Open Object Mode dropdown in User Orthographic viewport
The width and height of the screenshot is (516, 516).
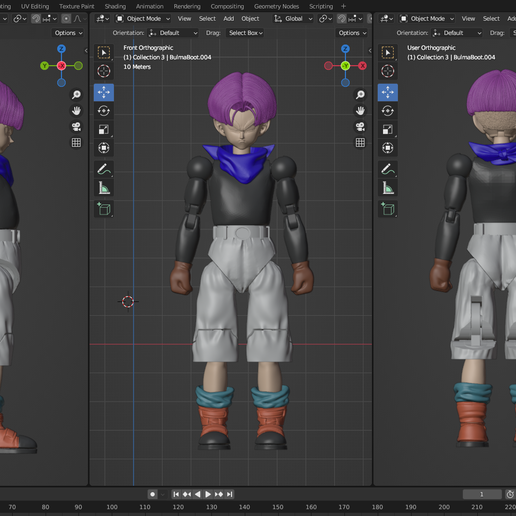coord(427,19)
